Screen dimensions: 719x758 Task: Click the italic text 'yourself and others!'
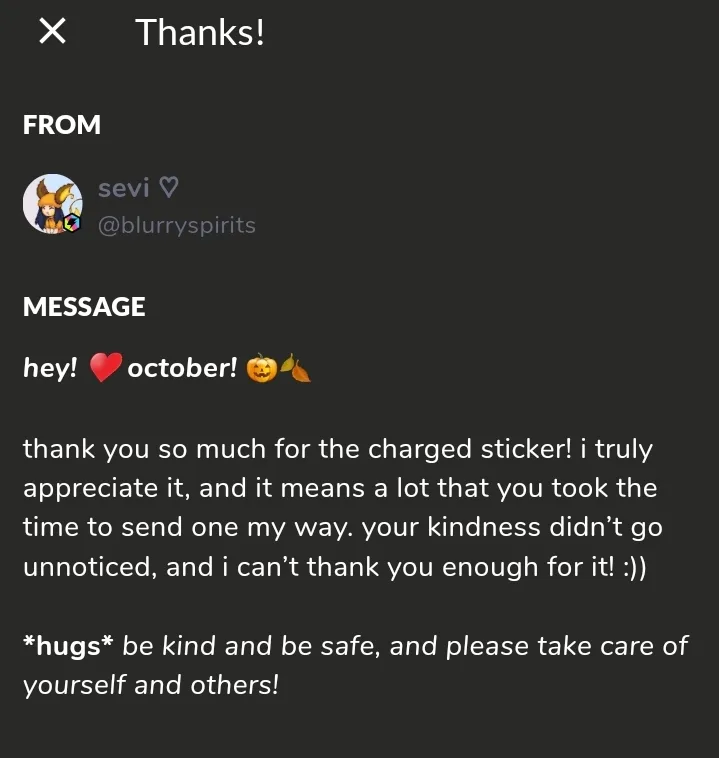tap(150, 685)
